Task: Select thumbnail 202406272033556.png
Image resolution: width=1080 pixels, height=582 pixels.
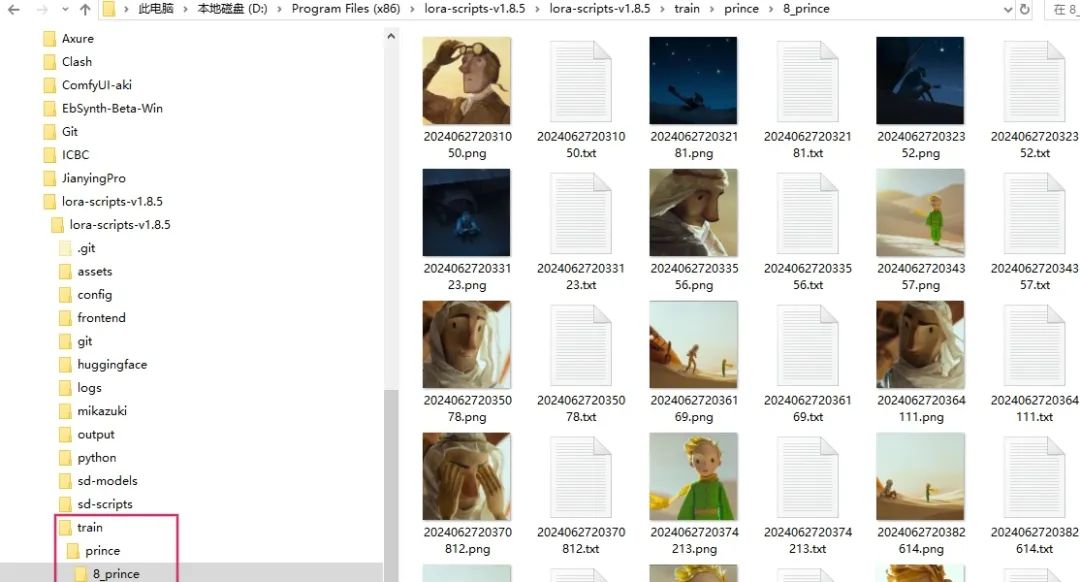Action: click(x=694, y=212)
